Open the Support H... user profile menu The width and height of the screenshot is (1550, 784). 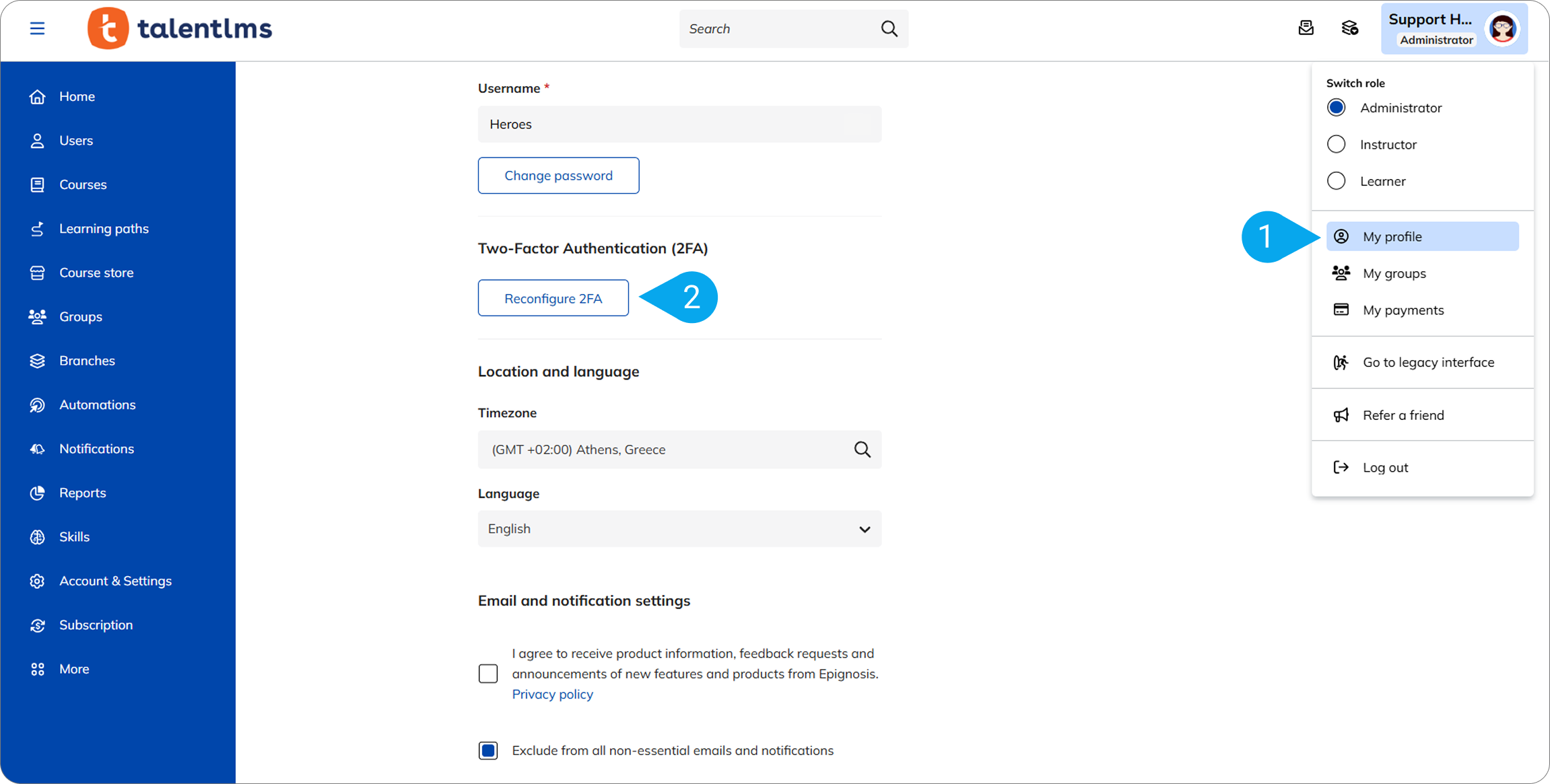pyautogui.click(x=1454, y=28)
